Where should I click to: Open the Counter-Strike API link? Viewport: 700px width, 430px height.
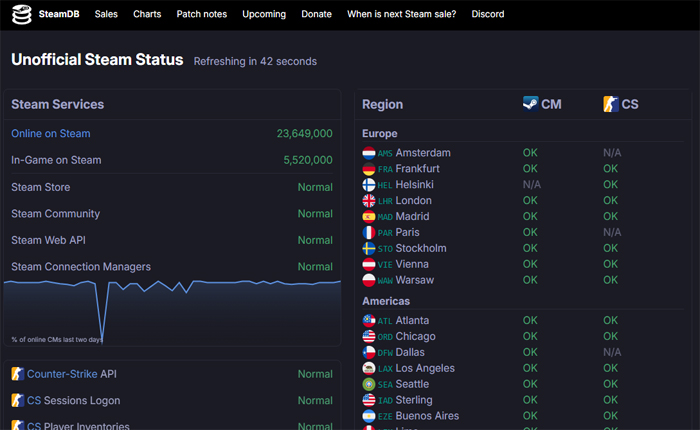(x=71, y=374)
